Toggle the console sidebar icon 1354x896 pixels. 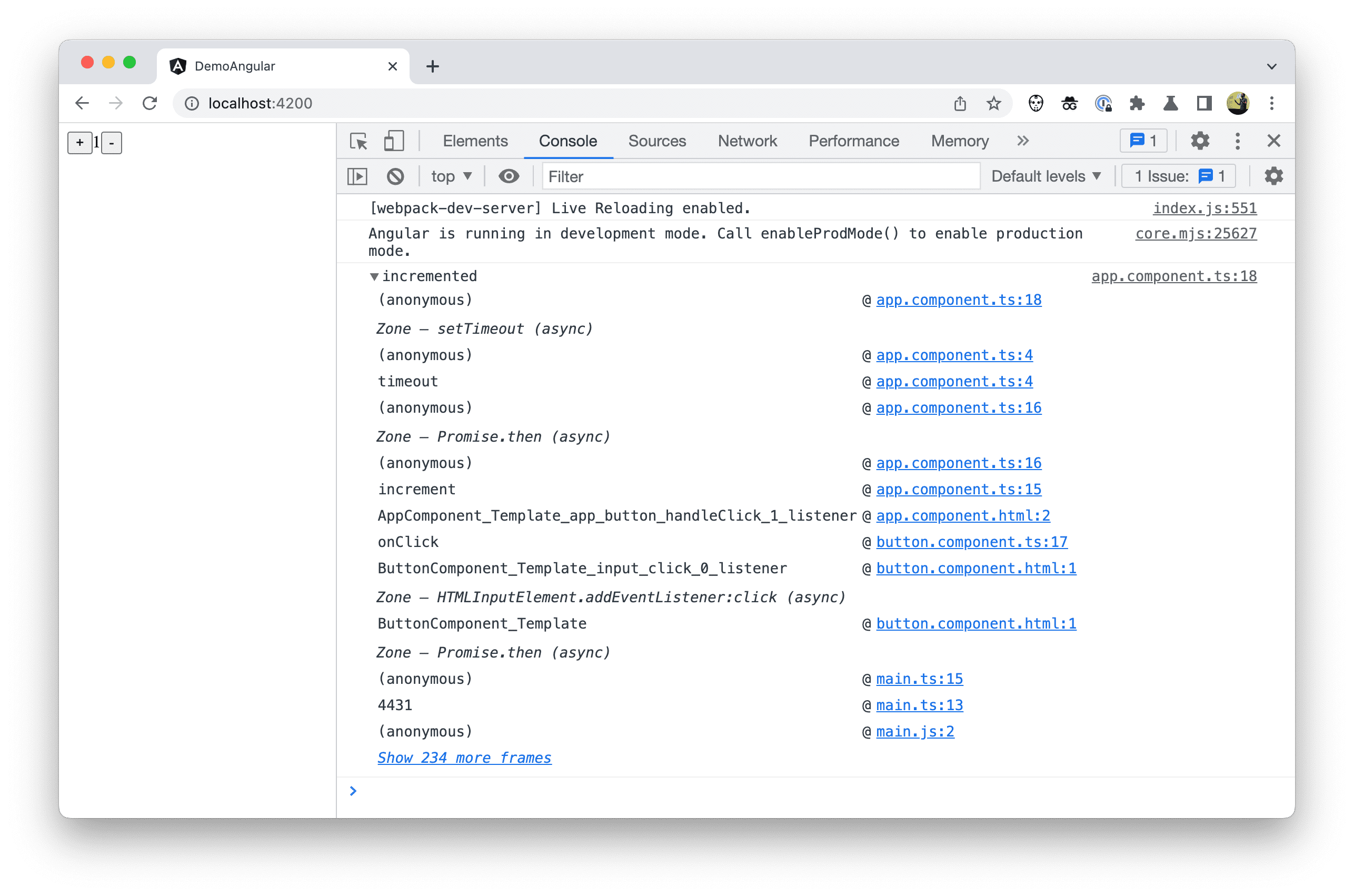(358, 177)
